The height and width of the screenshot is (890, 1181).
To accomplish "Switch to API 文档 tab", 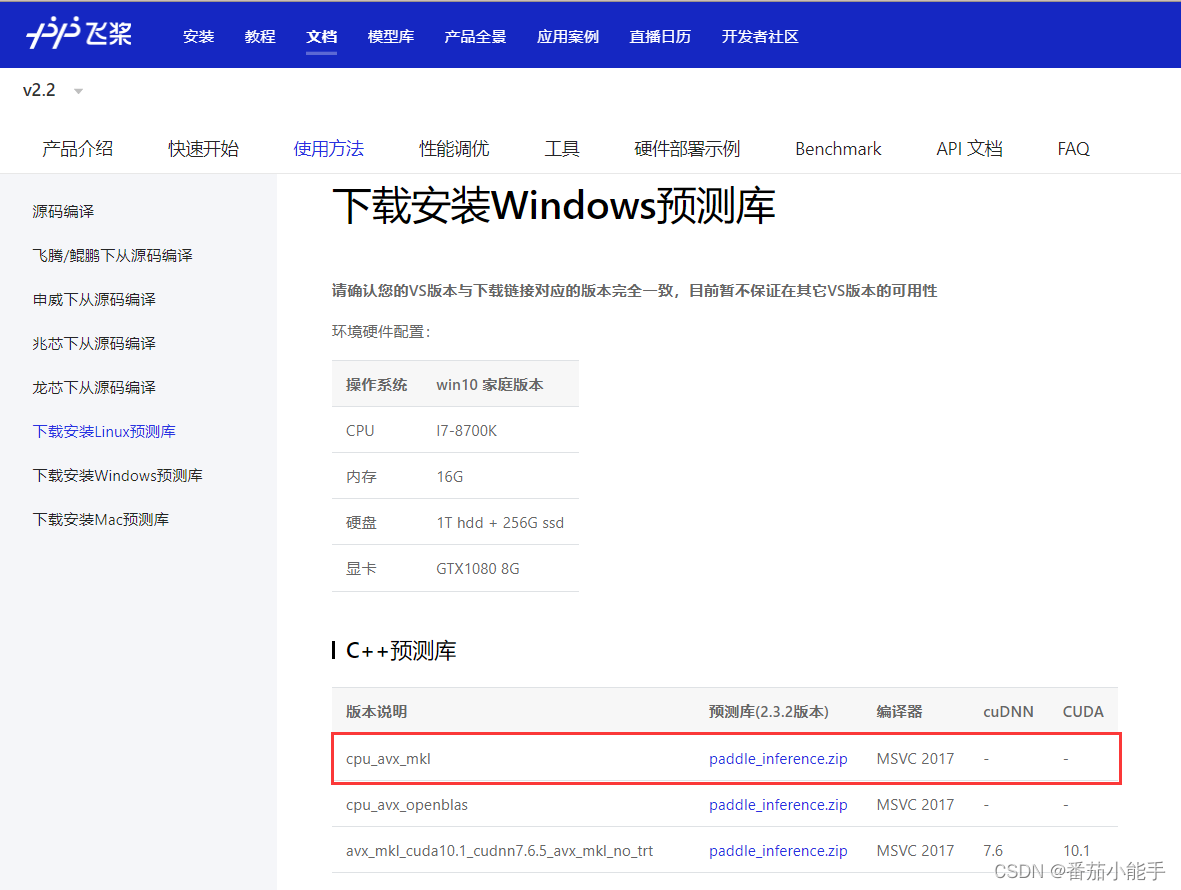I will [x=969, y=148].
